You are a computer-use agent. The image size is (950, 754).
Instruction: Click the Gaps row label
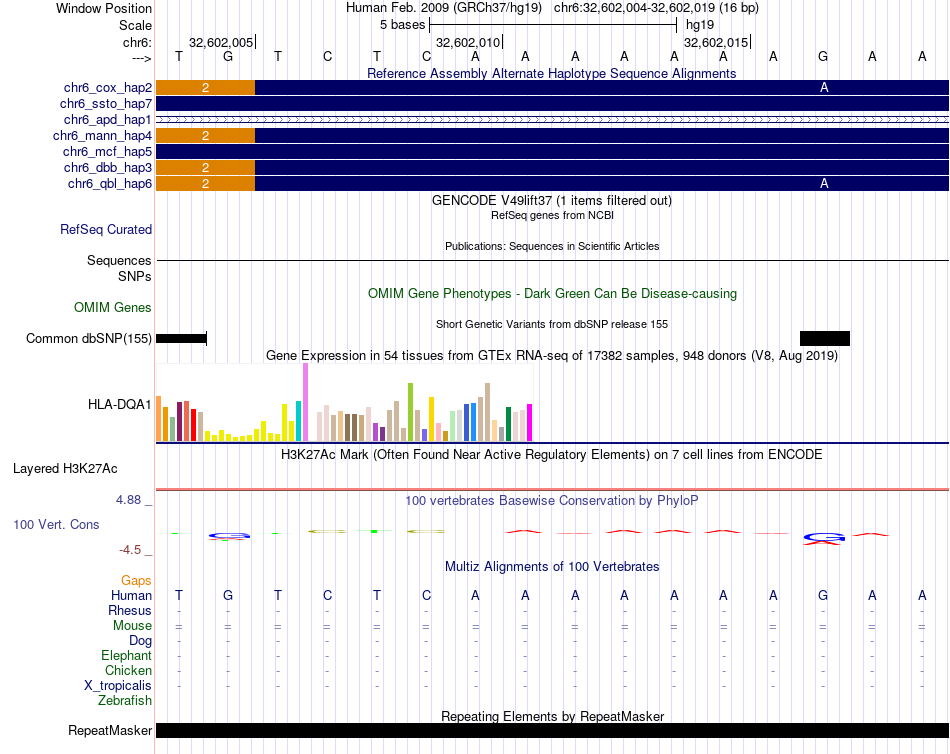(x=136, y=581)
